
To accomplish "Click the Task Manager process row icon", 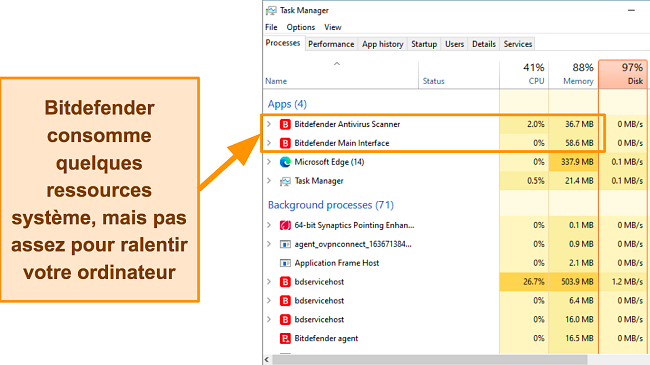I will 285,181.
